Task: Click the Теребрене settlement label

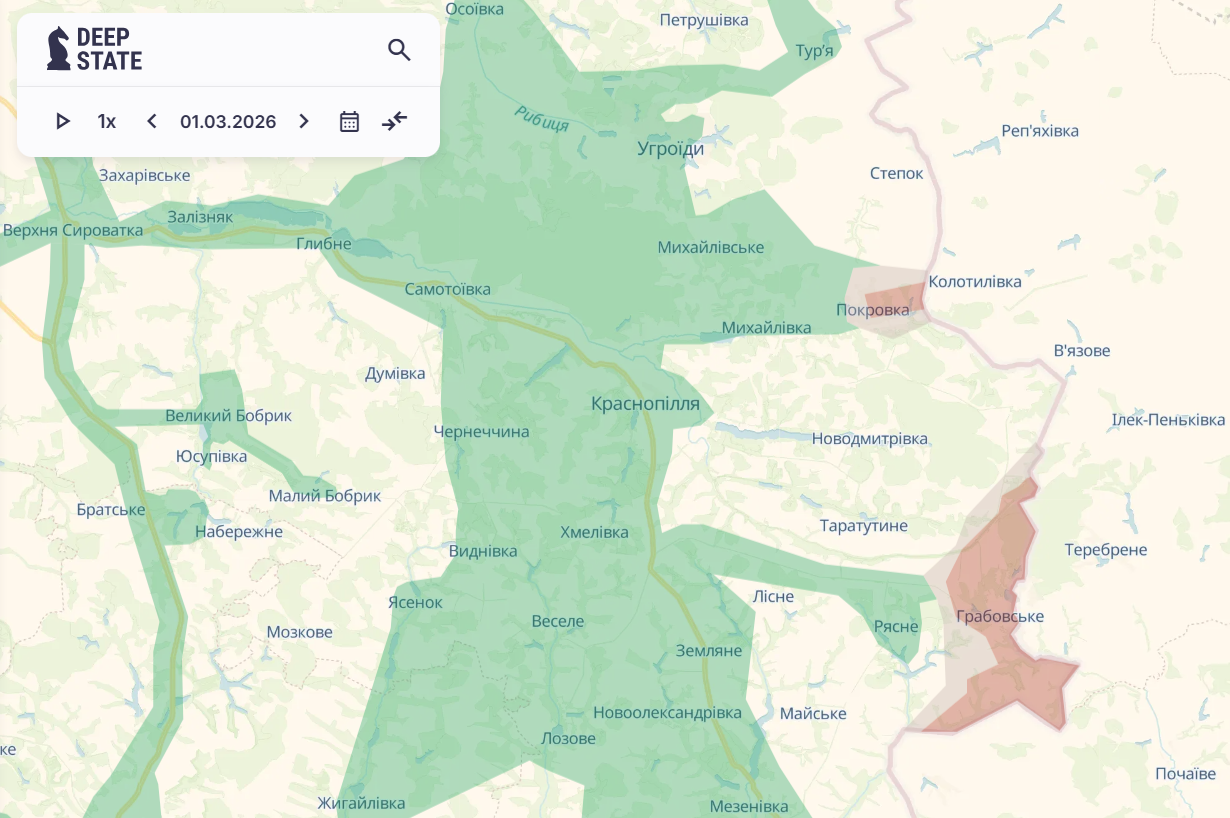Action: [1106, 550]
